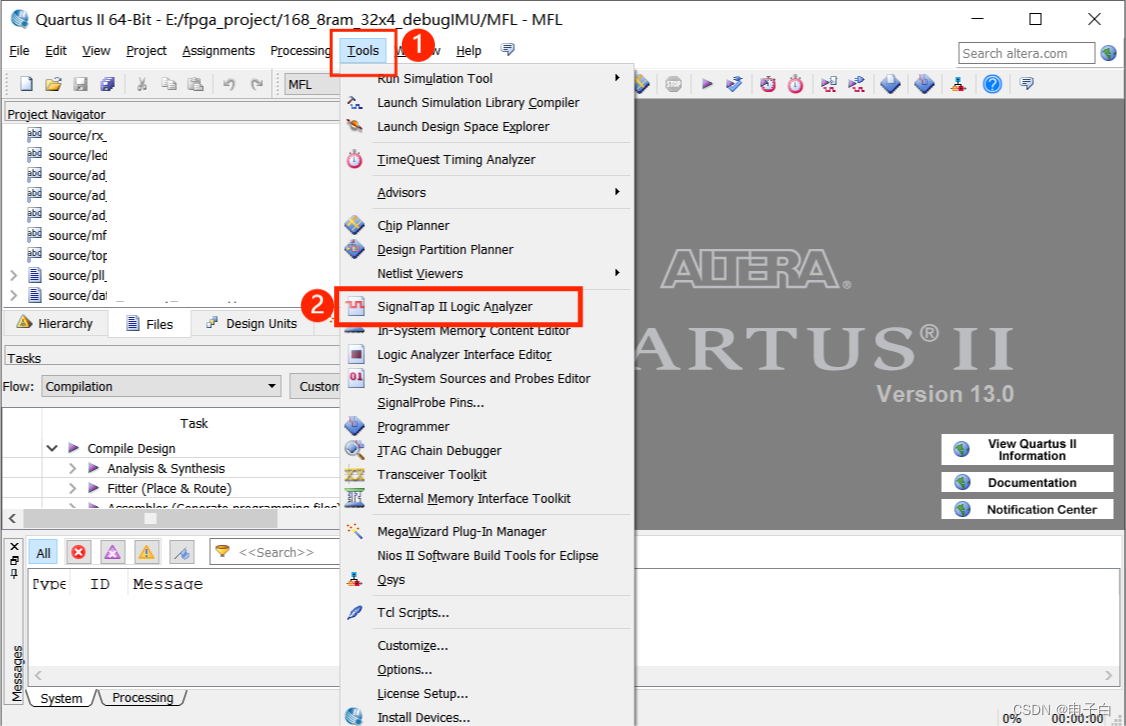The image size is (1126, 726).
Task: Toggle the Messages panel pin icon
Action: pyautogui.click(x=14, y=574)
